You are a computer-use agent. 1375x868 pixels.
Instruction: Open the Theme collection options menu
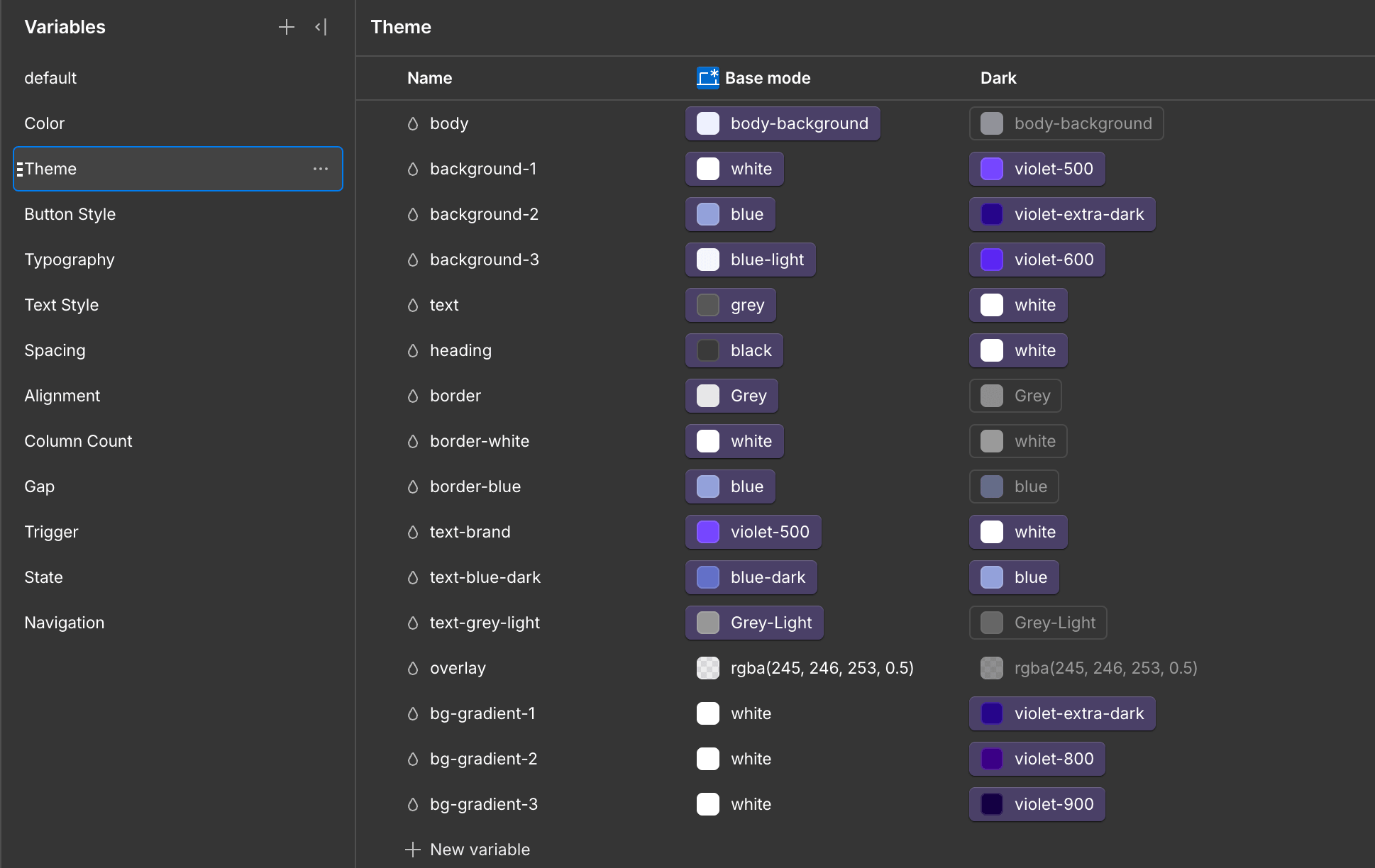(321, 169)
